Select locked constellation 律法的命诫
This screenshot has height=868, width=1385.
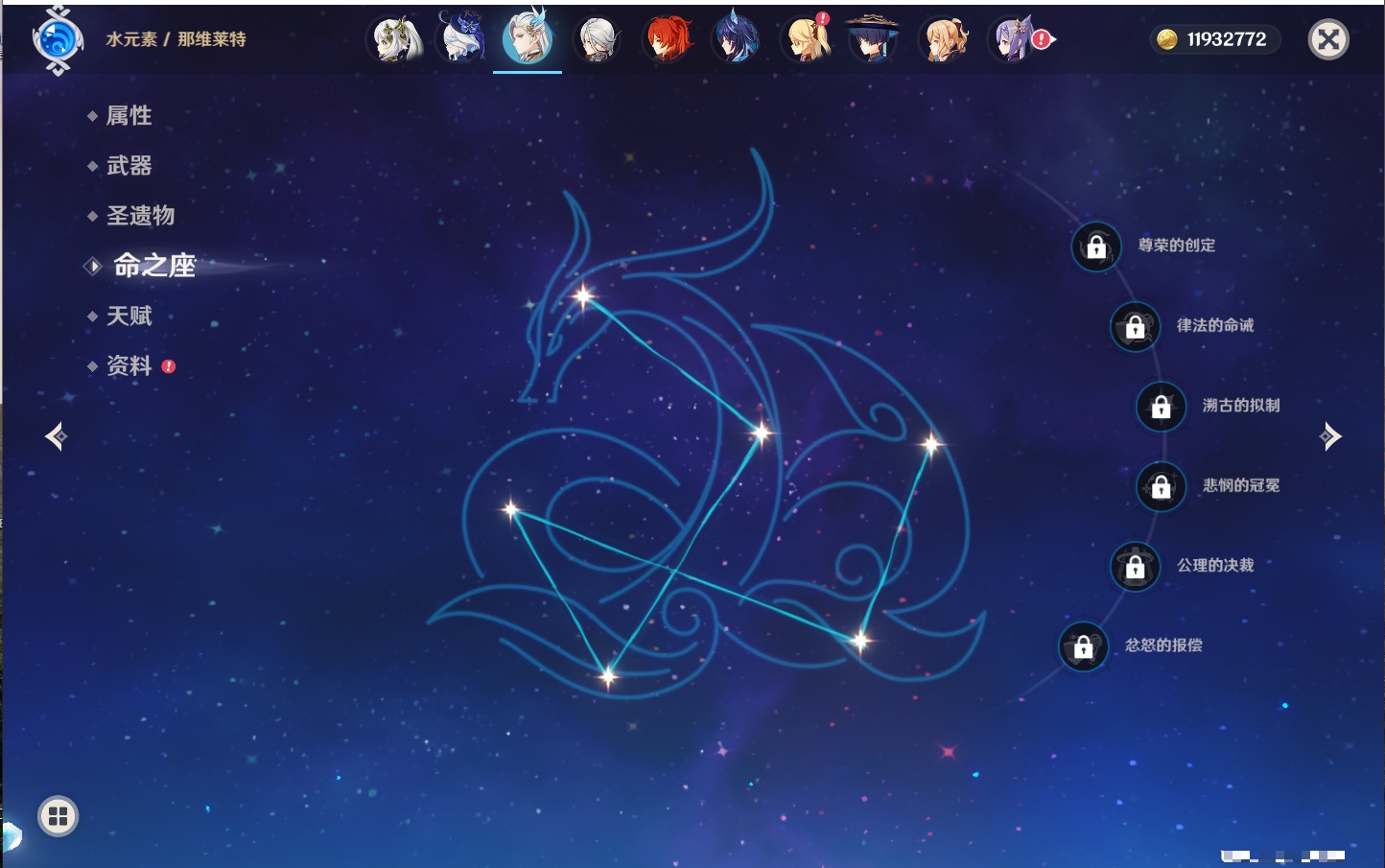1135,327
